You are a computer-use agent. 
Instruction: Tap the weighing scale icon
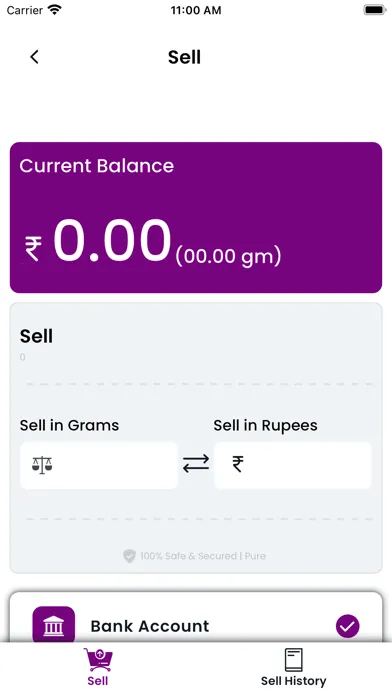tap(42, 465)
